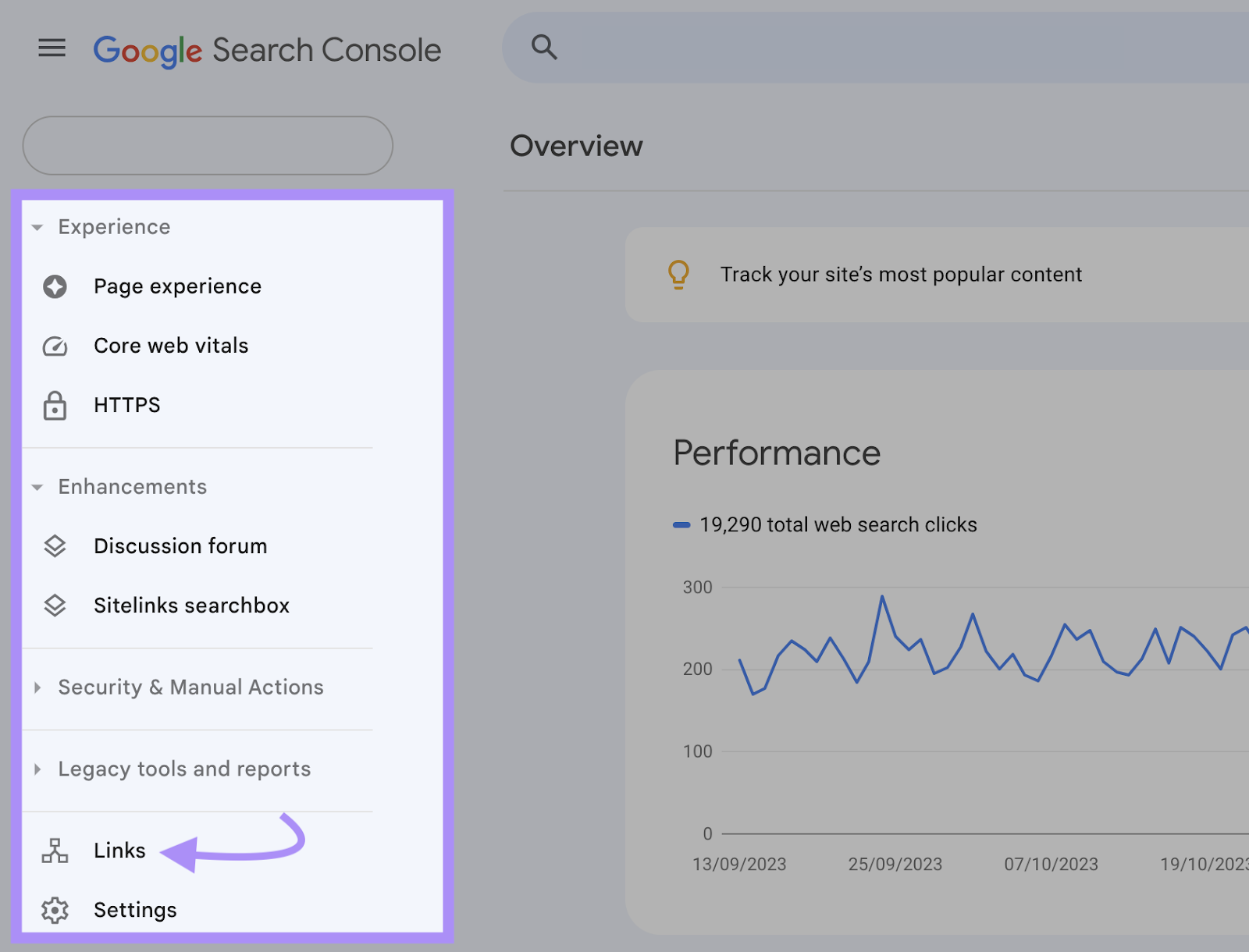Focus the top URL inspection search bar
1249x952 pixels.
click(875, 48)
